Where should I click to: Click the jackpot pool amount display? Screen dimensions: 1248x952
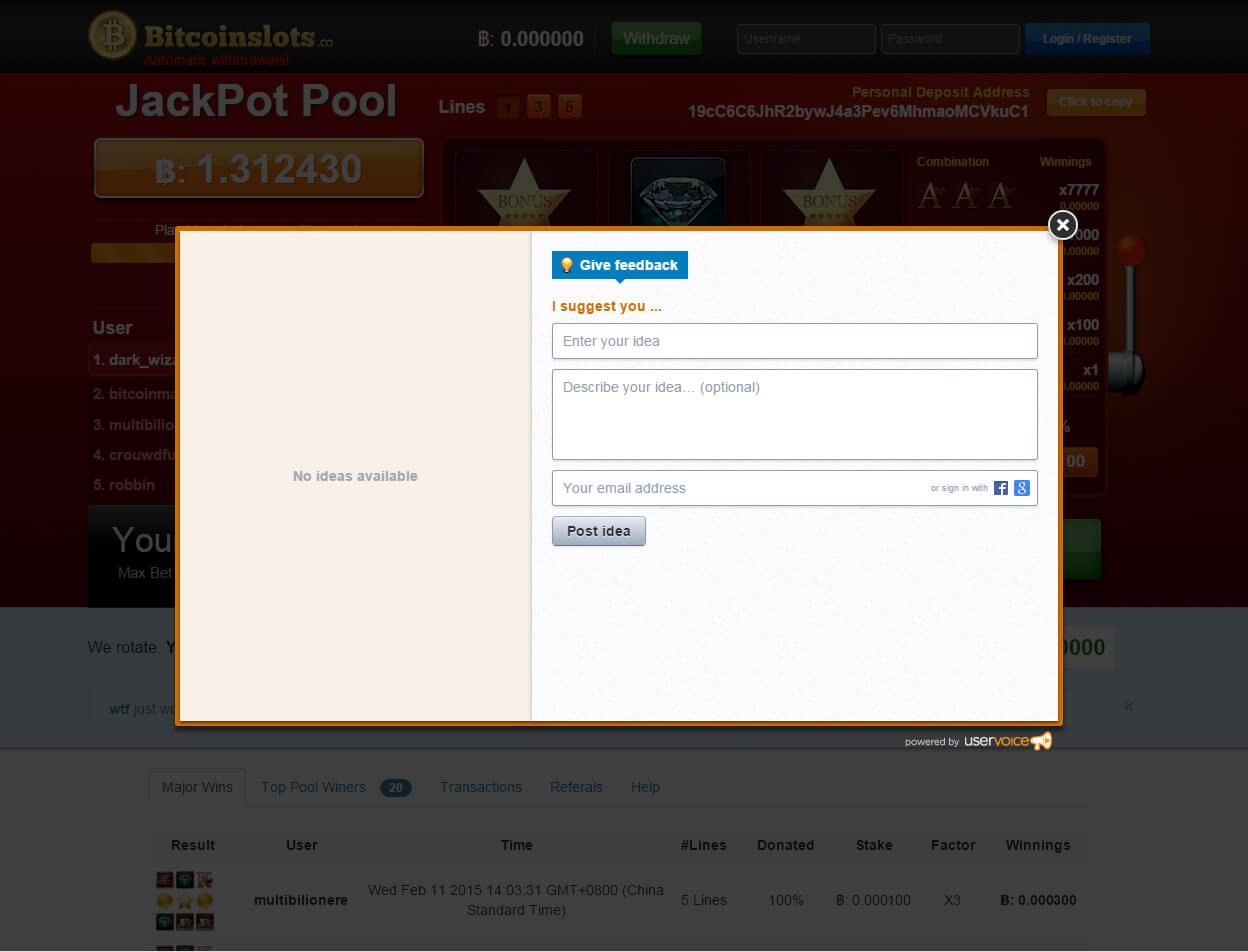coord(259,168)
